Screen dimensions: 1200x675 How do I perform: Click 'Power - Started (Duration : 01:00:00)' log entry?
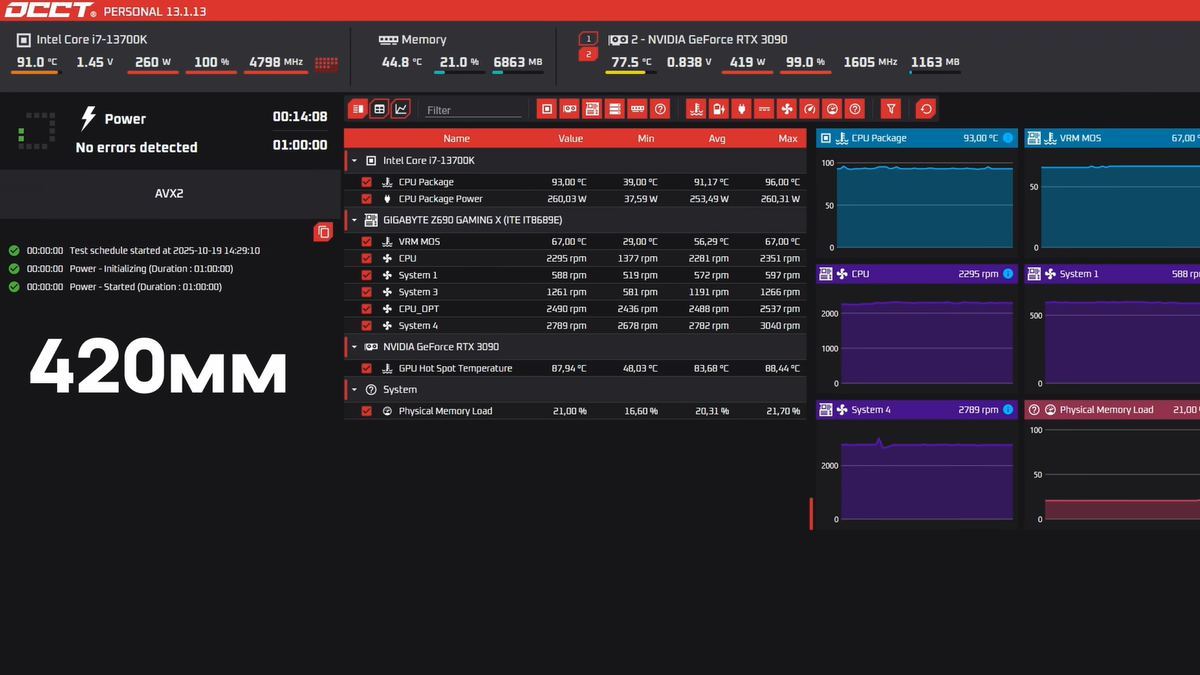146,287
